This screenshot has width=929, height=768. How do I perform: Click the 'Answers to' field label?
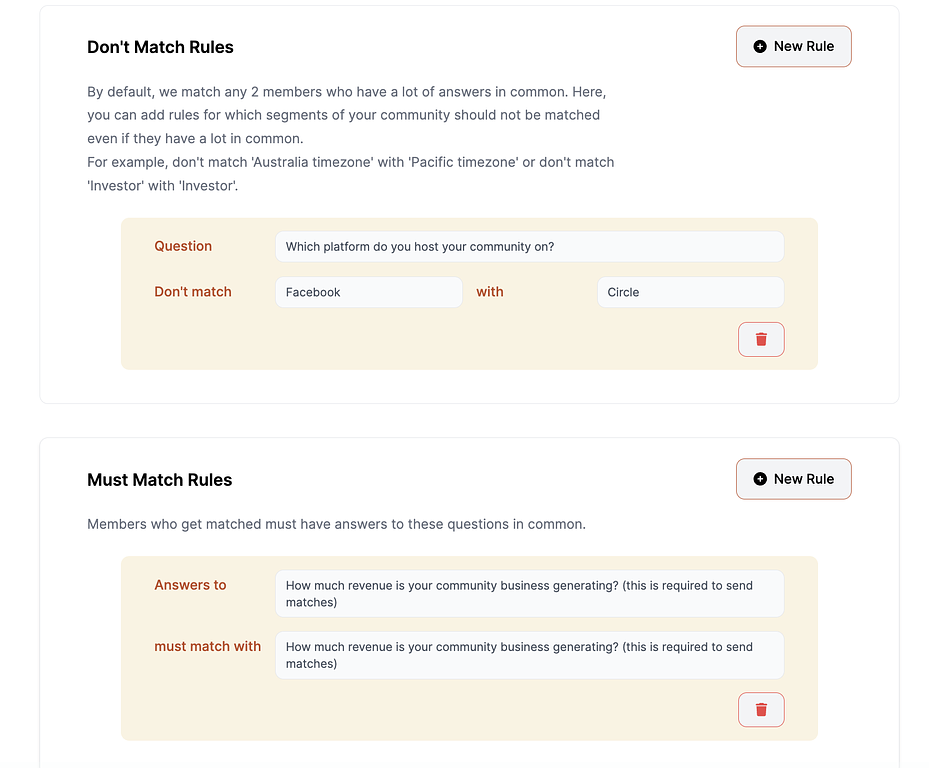point(190,585)
